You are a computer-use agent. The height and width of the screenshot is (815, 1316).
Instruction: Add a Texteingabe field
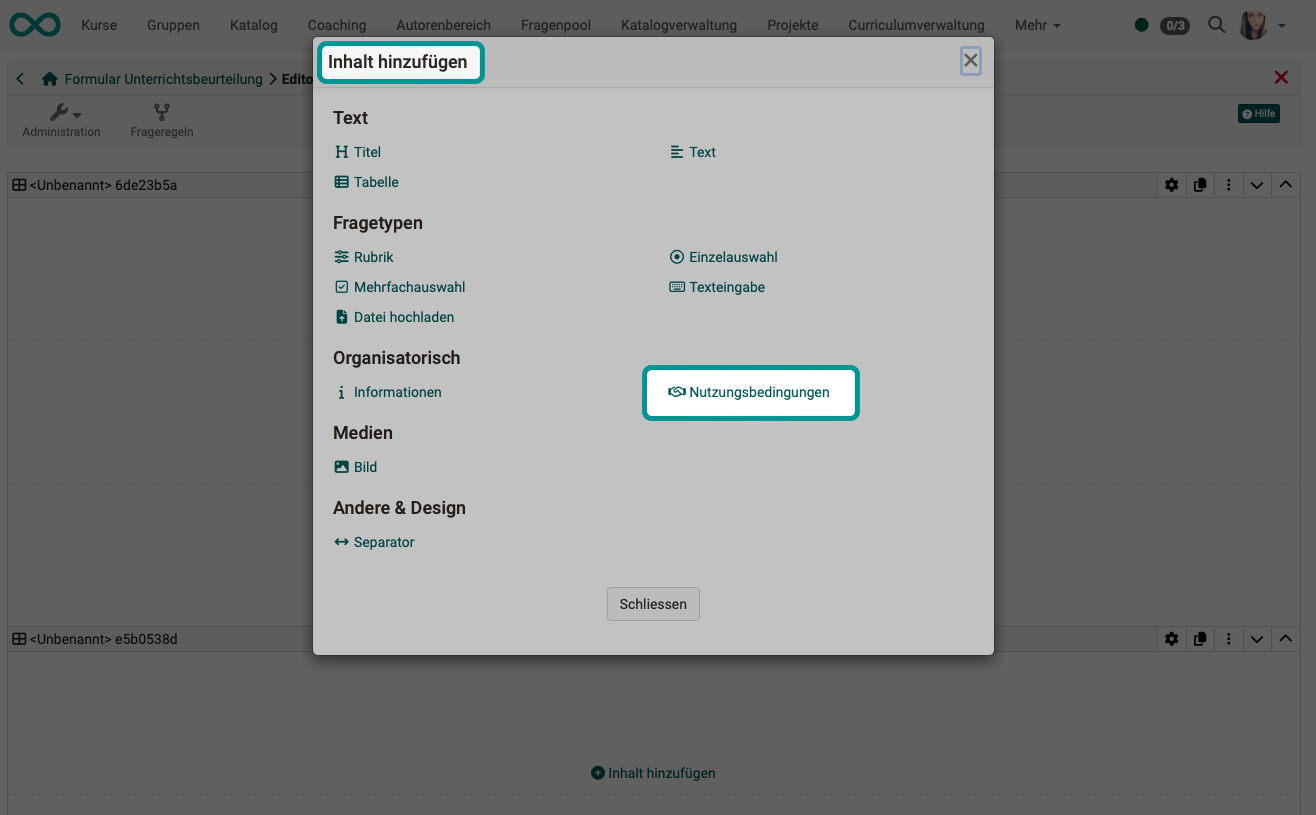[x=718, y=287]
